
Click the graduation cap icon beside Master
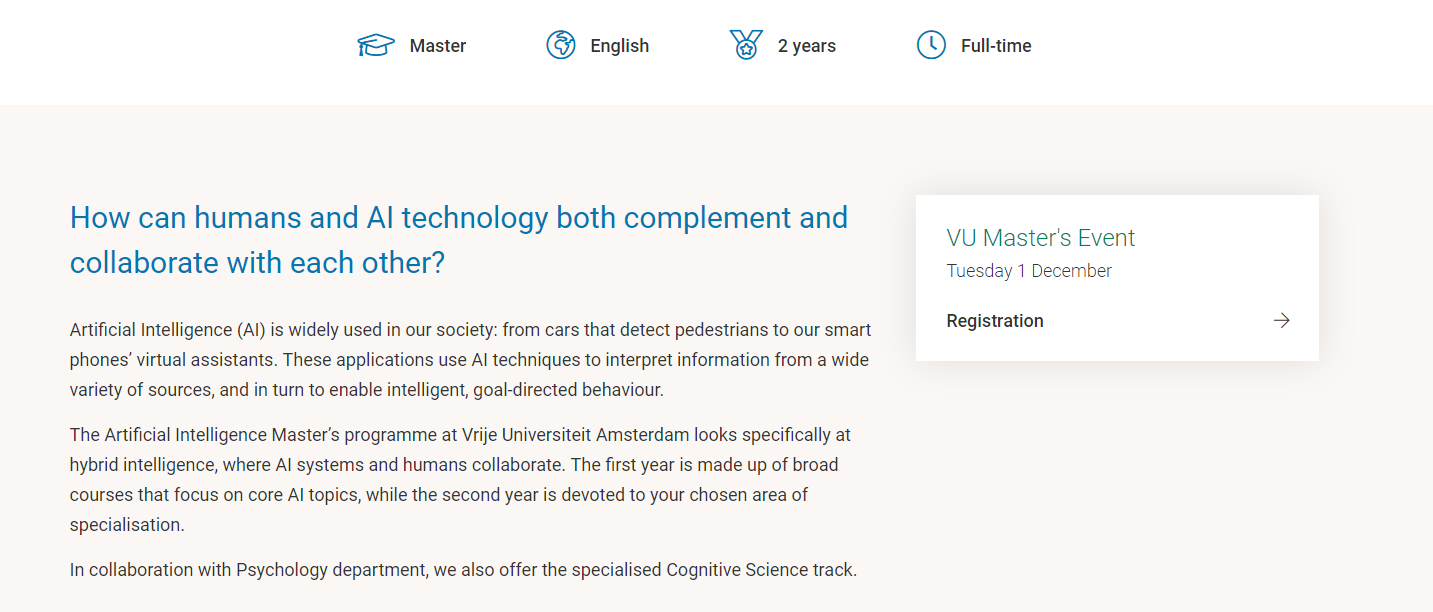[376, 45]
